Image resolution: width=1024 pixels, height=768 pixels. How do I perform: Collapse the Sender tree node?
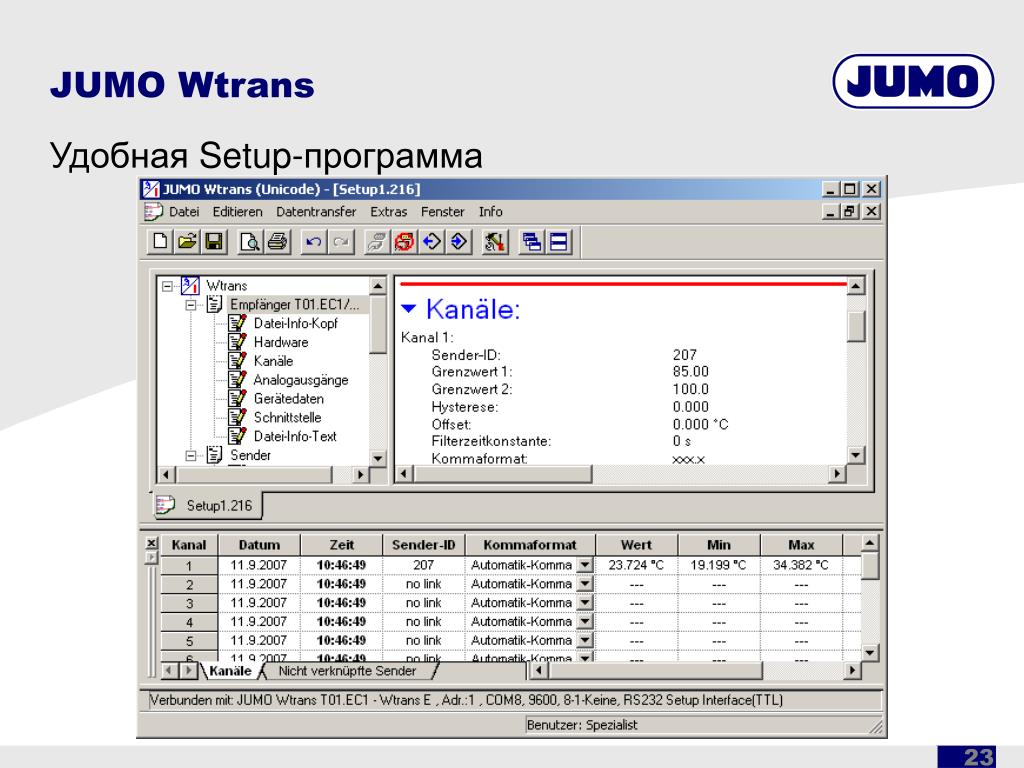point(191,456)
